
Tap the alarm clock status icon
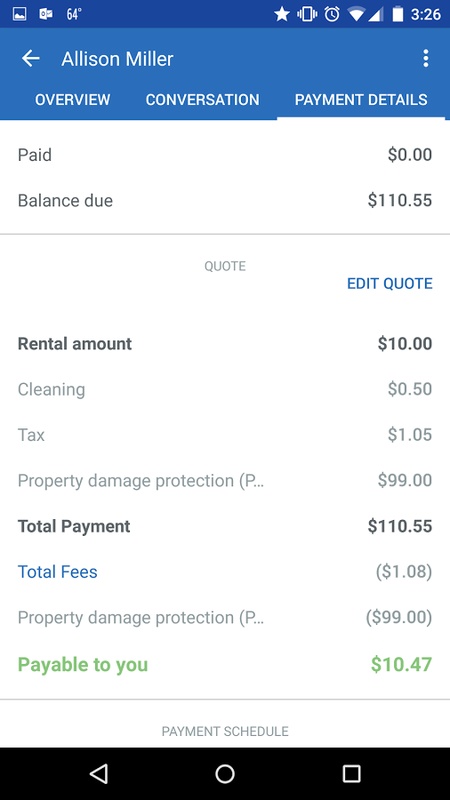click(x=332, y=14)
